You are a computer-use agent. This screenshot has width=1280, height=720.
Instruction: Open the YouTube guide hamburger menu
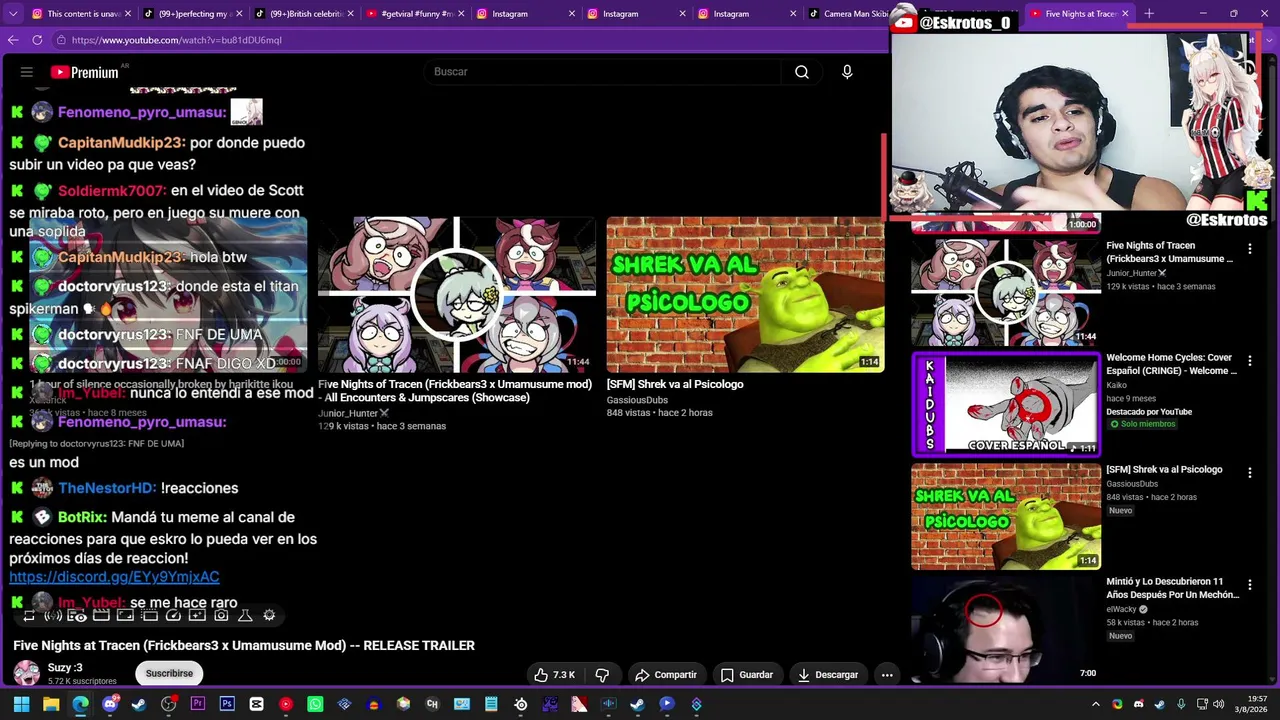[27, 72]
